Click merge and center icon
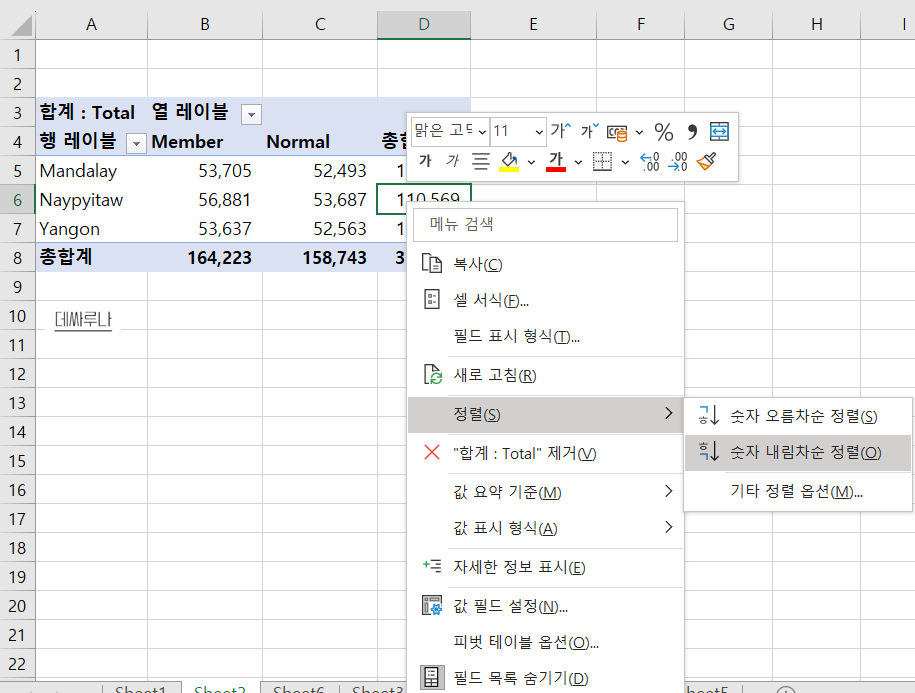915x693 pixels. (719, 132)
